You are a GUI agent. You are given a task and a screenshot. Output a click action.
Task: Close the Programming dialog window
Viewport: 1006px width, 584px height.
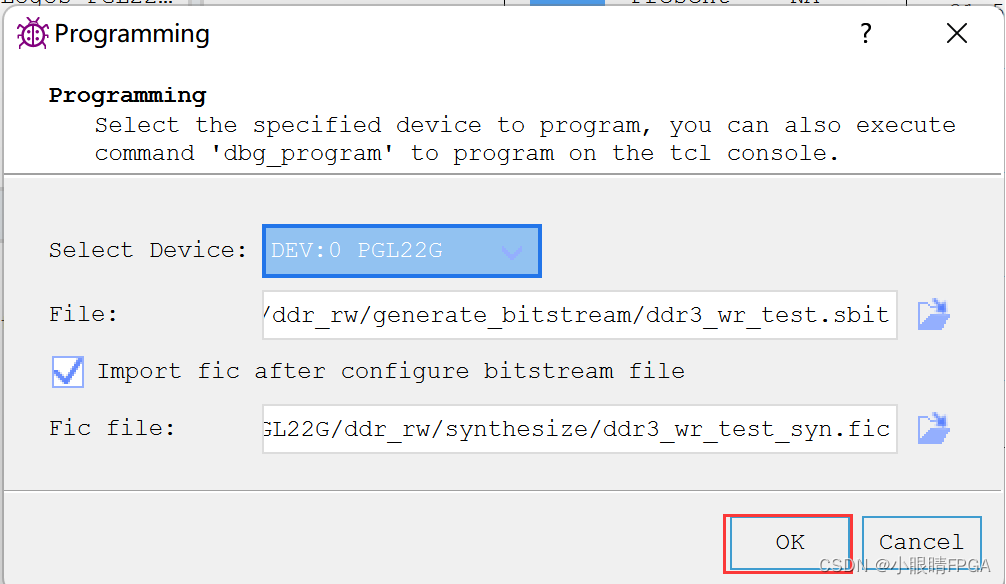956,34
